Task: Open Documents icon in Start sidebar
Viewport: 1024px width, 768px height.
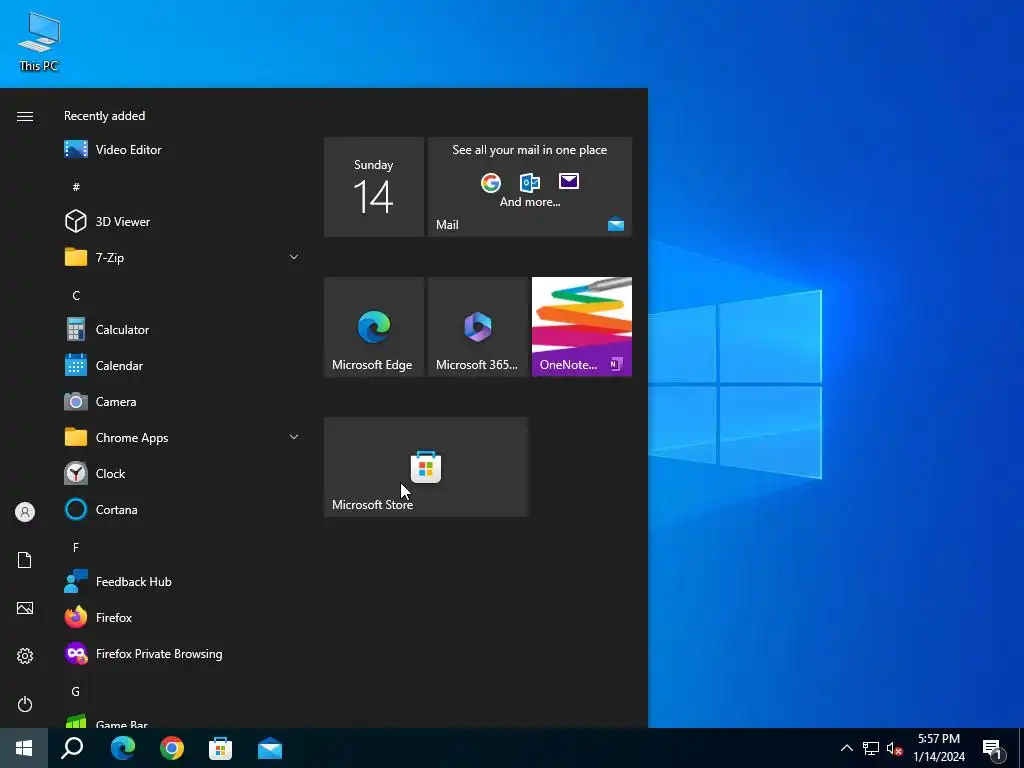Action: [25, 560]
